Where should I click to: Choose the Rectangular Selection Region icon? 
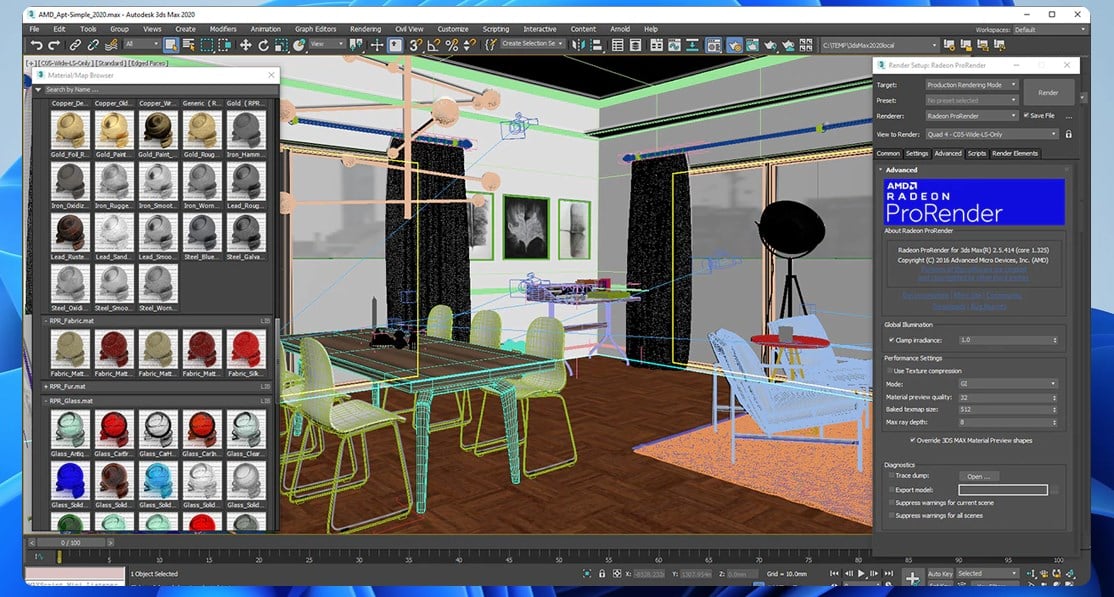(x=207, y=45)
